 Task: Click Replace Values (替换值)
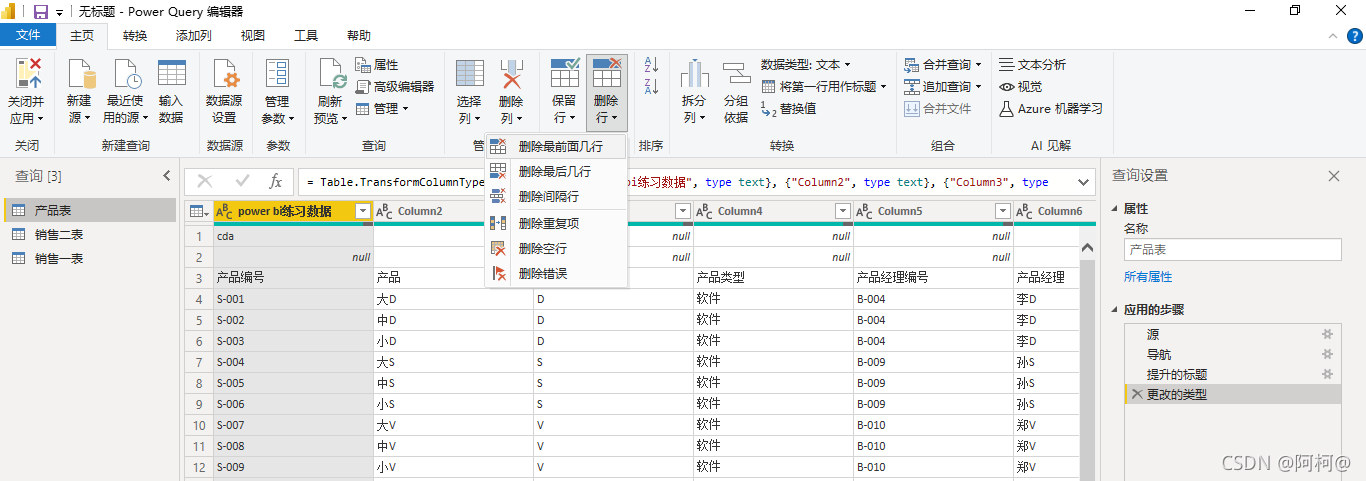(789, 108)
